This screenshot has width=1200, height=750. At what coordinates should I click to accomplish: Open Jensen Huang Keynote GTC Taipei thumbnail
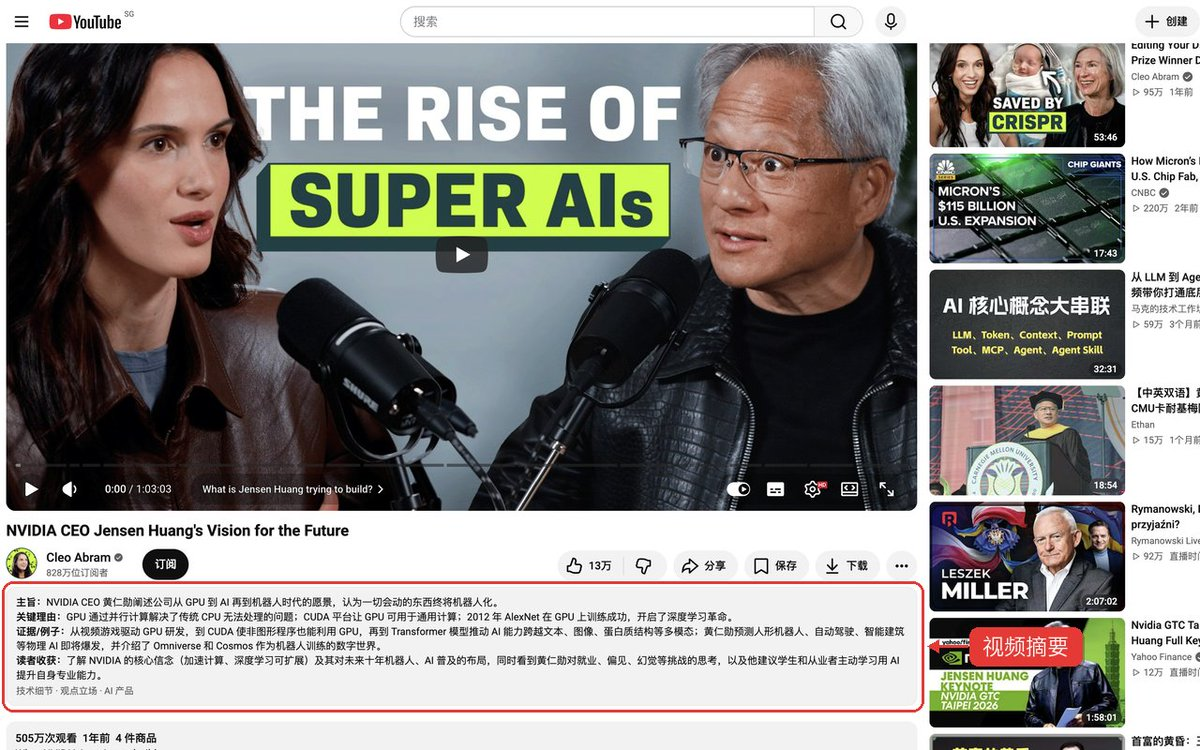[1027, 672]
